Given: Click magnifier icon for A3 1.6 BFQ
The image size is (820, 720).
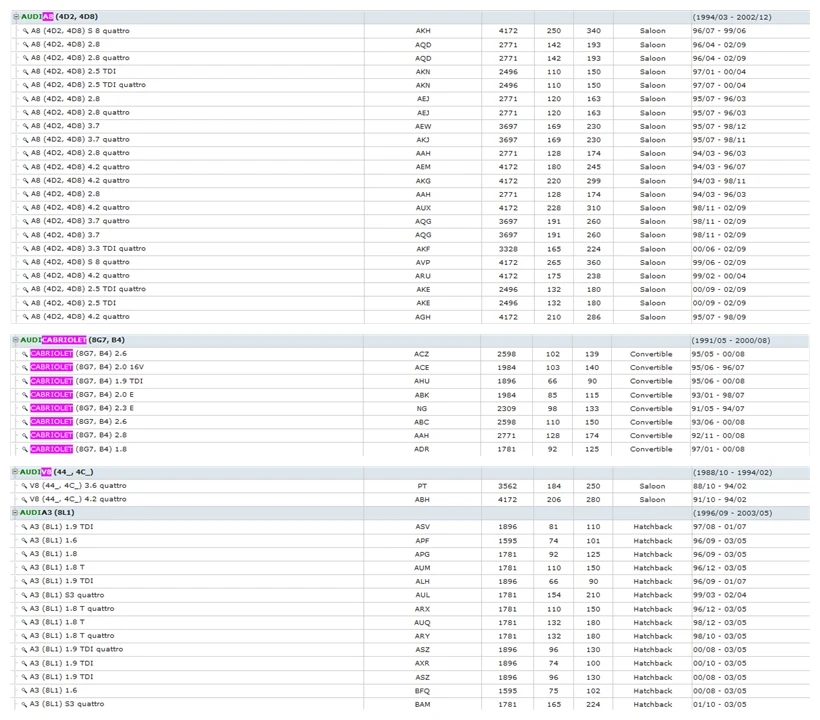Looking at the screenshot, I should coord(24,690).
